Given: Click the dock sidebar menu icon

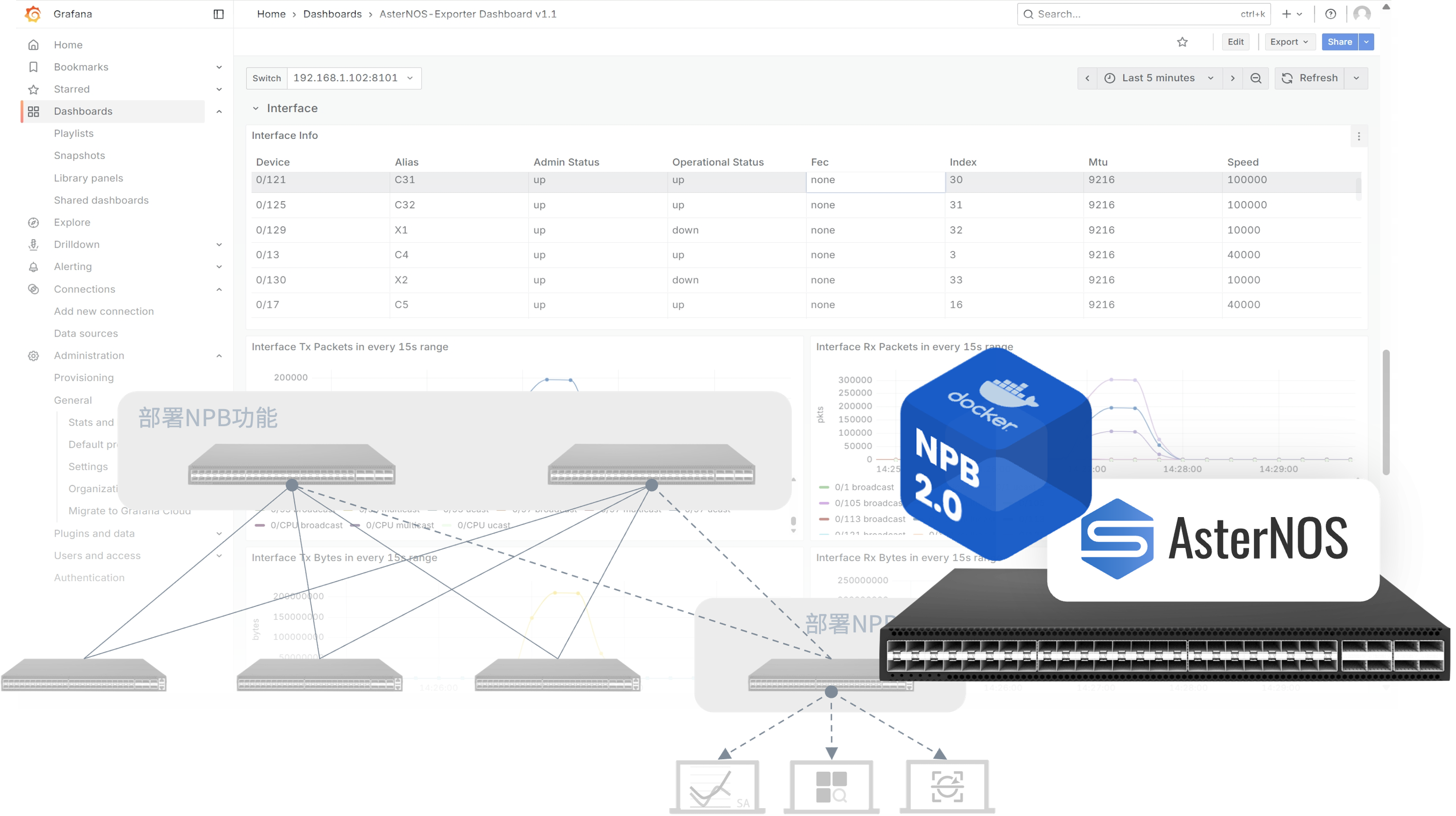Looking at the screenshot, I should point(219,14).
